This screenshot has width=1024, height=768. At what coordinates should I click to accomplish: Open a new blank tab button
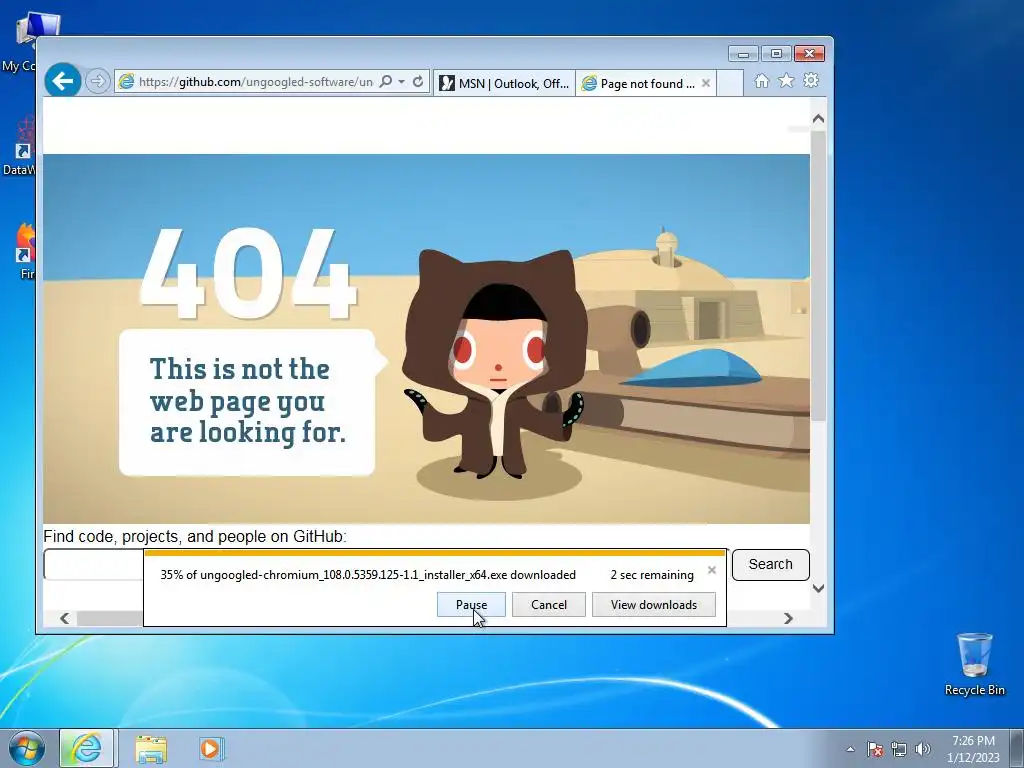tap(730, 83)
